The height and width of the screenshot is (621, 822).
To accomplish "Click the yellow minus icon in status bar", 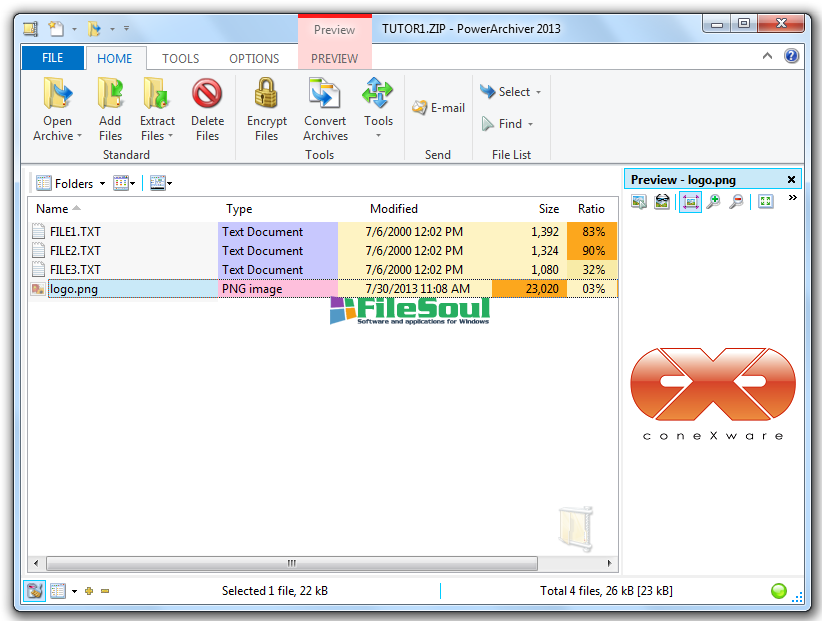I will point(105,591).
